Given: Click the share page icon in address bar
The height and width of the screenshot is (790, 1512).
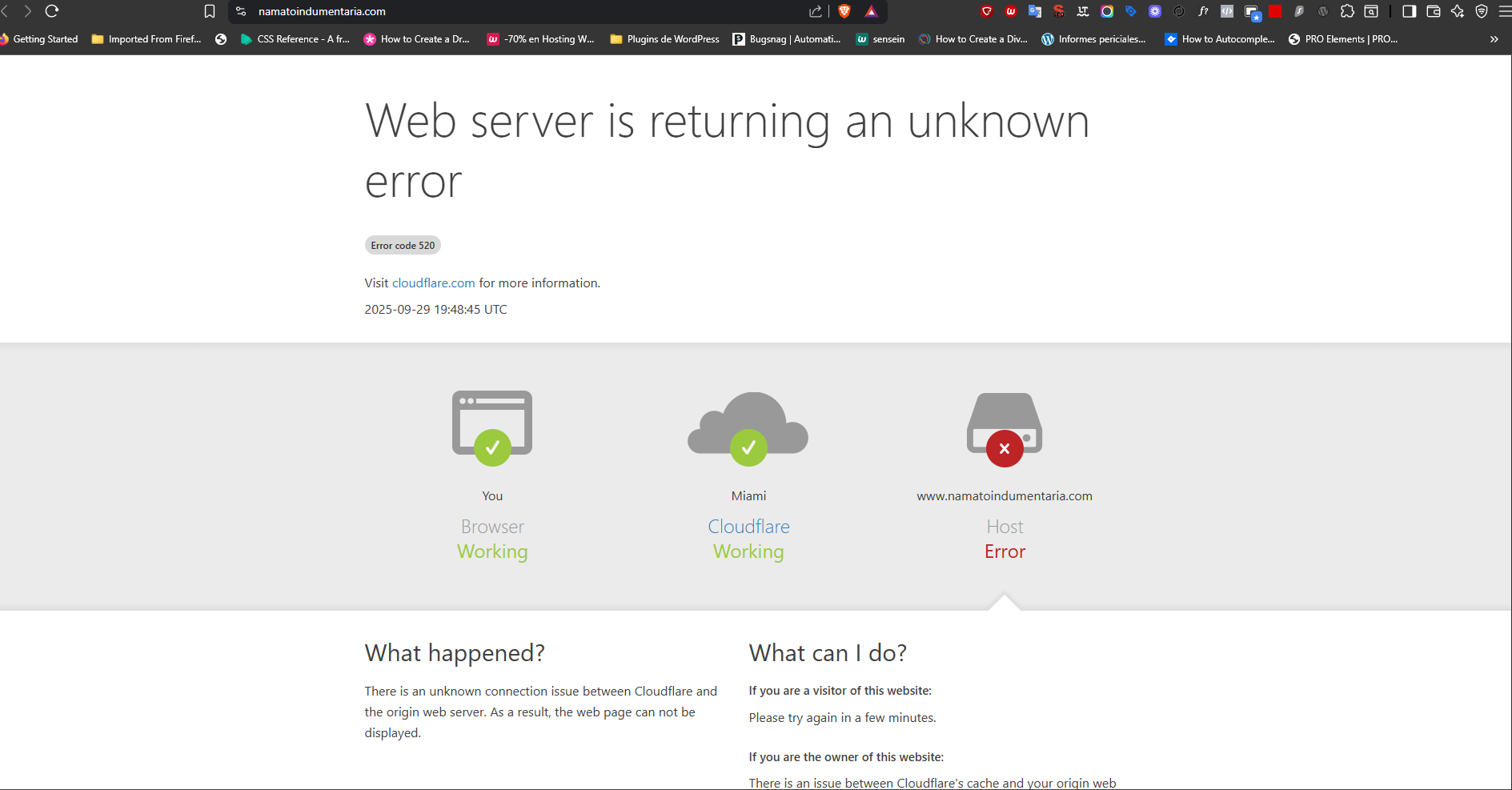Looking at the screenshot, I should click(816, 11).
